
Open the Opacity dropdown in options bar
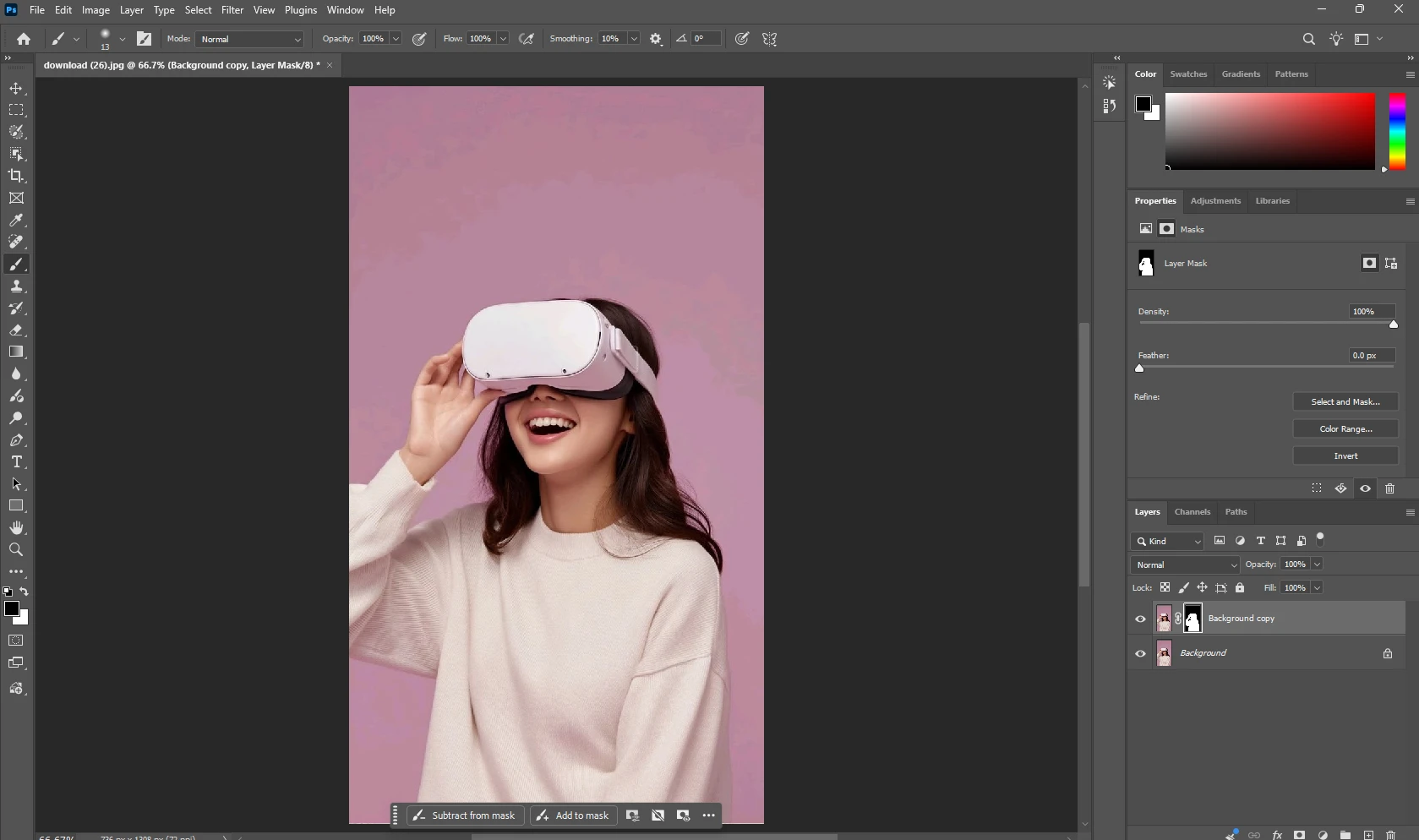click(396, 39)
